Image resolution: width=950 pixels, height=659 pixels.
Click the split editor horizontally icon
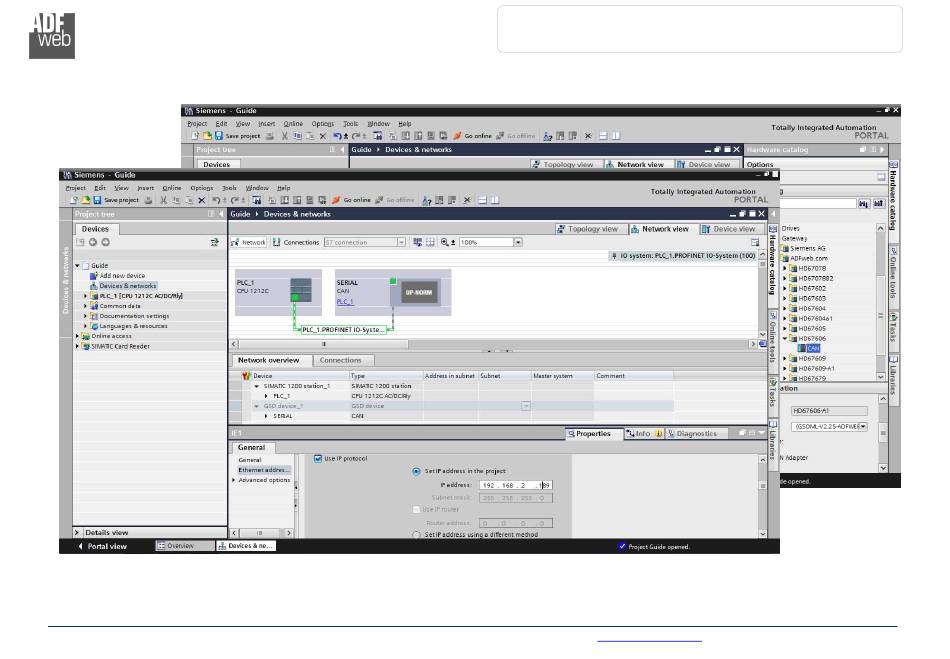coord(482,200)
